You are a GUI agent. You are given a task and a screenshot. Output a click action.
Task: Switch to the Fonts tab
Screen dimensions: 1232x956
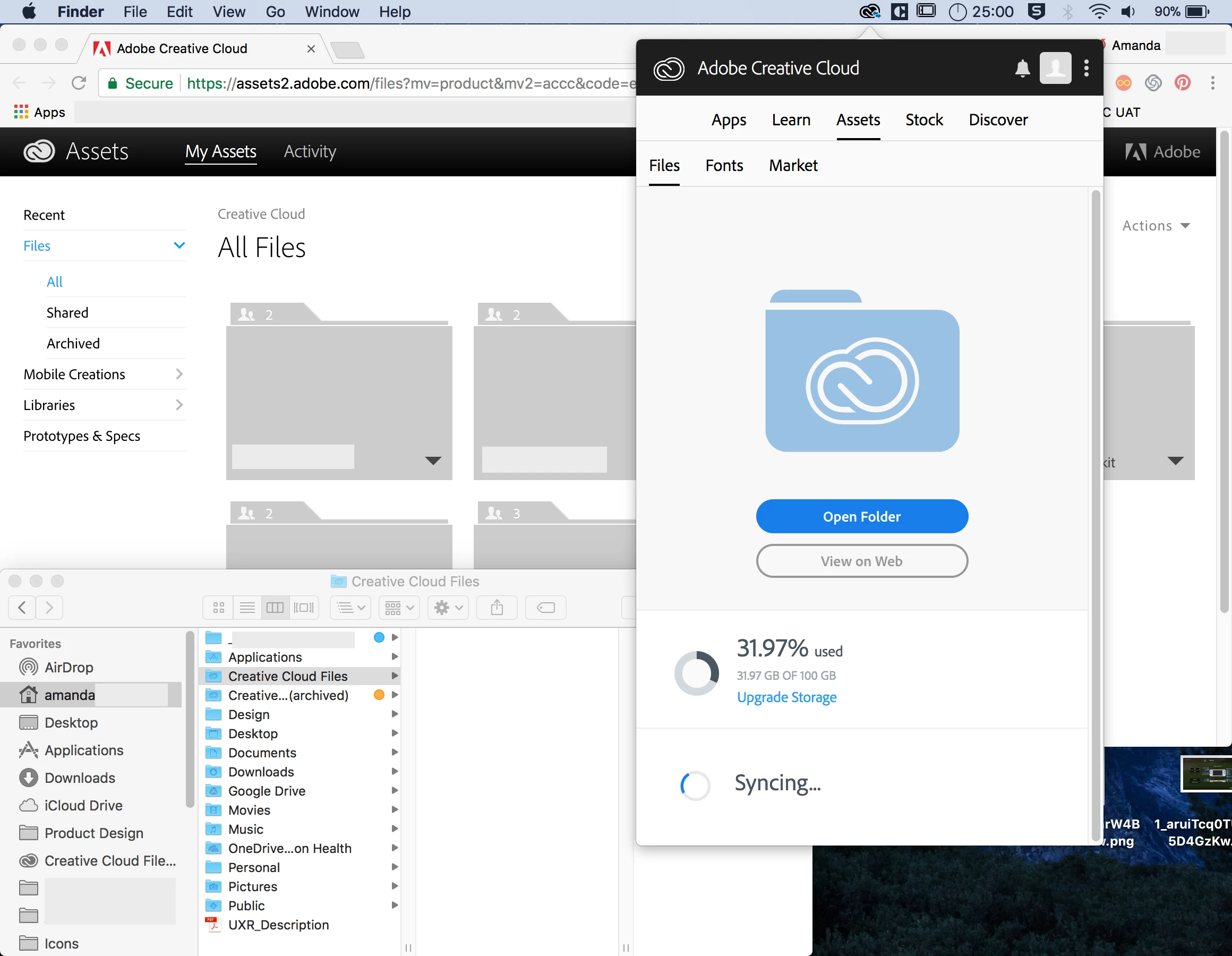coord(724,165)
